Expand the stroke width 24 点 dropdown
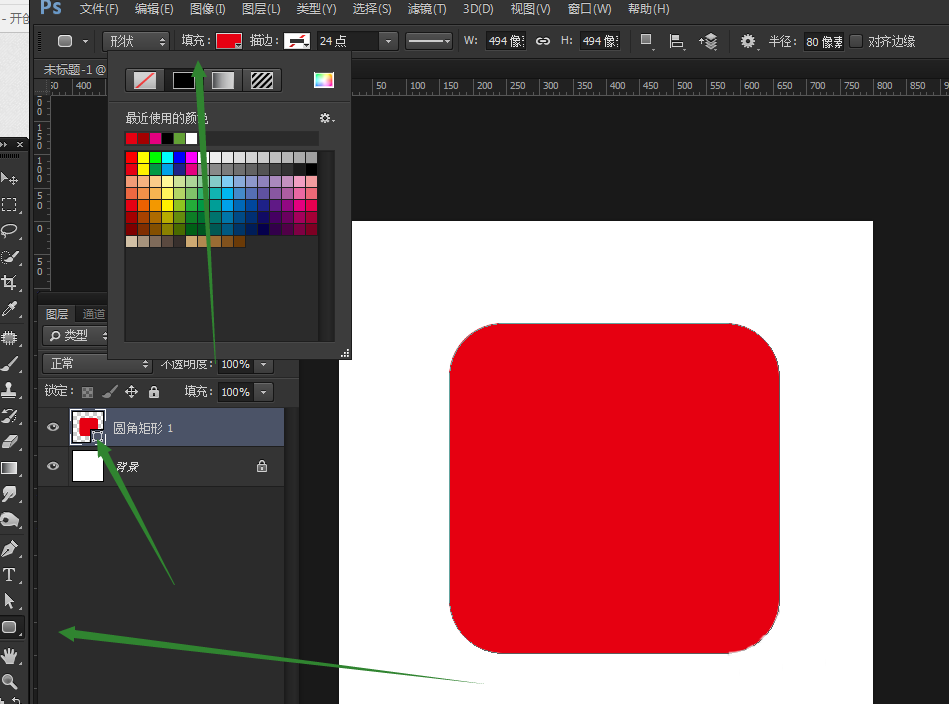The width and height of the screenshot is (949, 704). [x=388, y=41]
